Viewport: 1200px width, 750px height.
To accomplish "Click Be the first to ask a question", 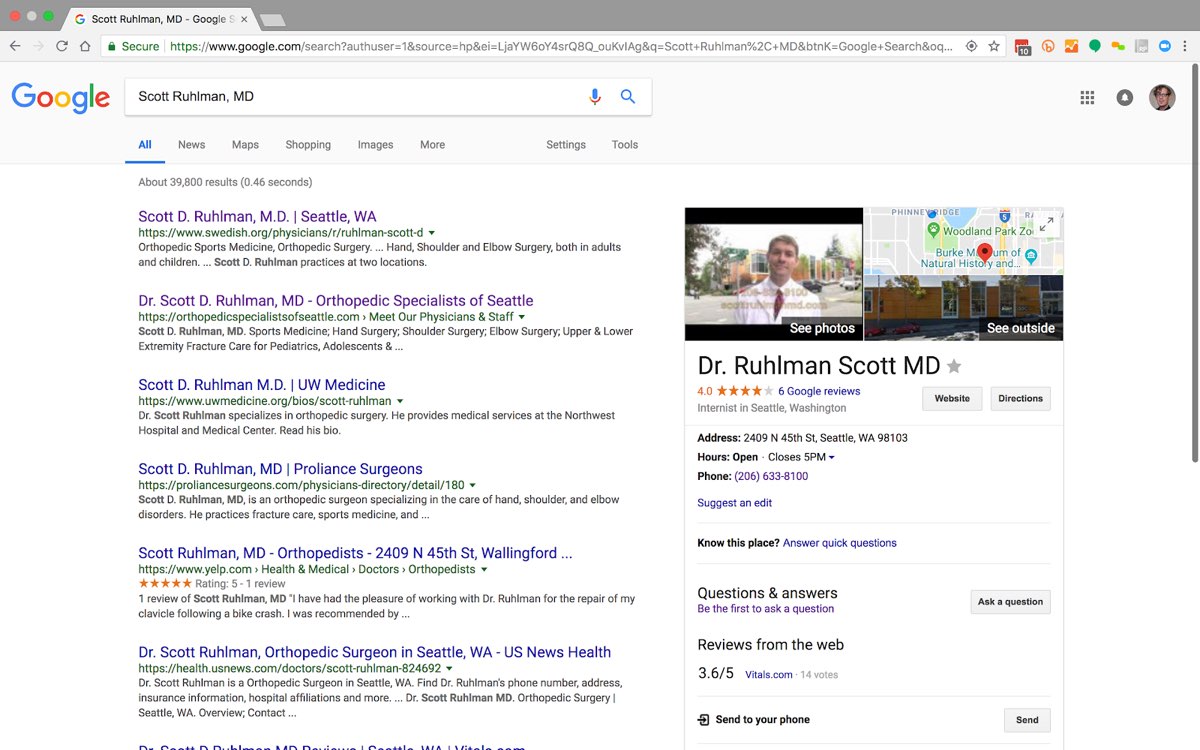I will [x=765, y=609].
